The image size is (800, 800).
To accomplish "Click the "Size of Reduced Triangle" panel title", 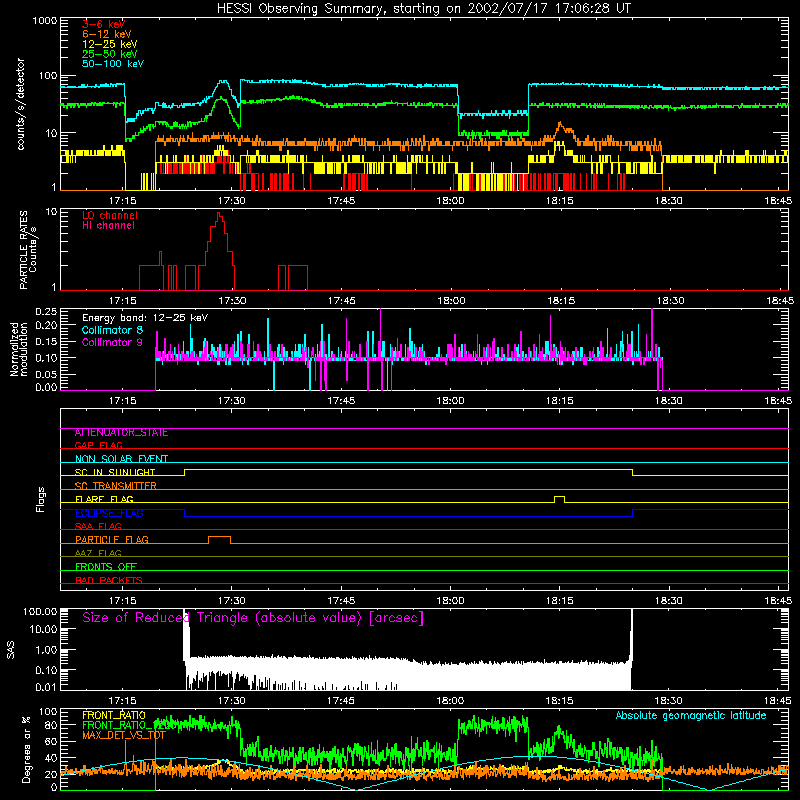I will coord(253,618).
